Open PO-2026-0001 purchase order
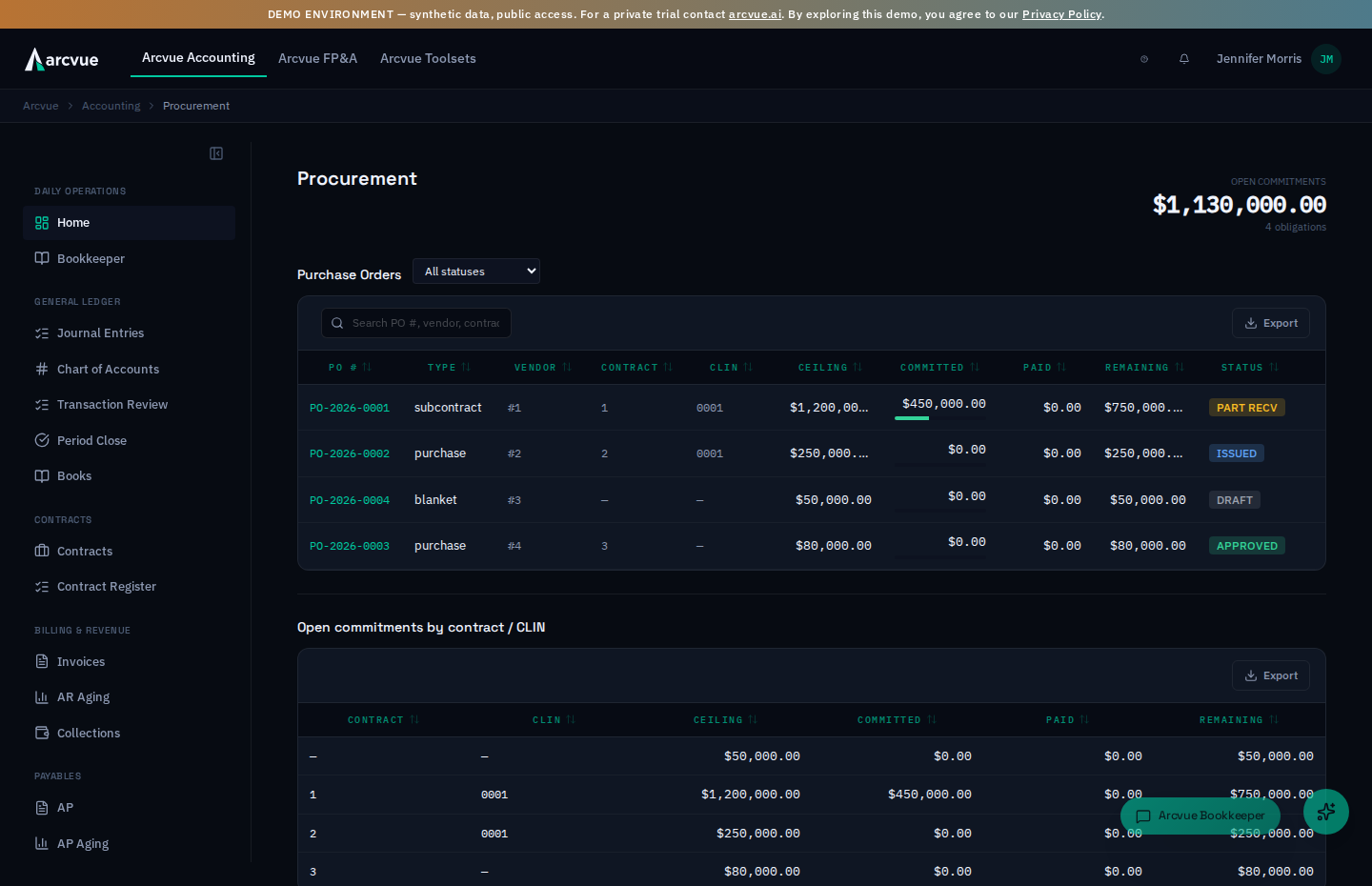This screenshot has width=1372, height=886. click(x=350, y=408)
